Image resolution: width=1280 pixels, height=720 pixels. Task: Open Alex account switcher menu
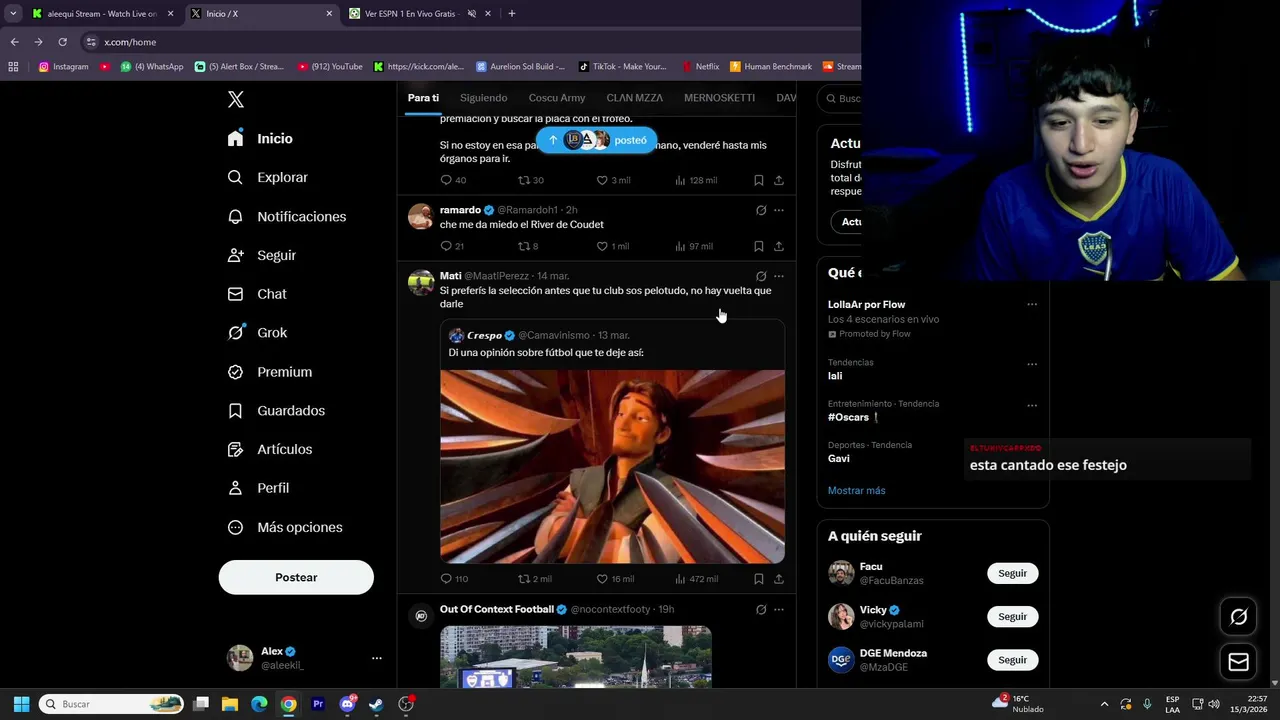point(305,657)
